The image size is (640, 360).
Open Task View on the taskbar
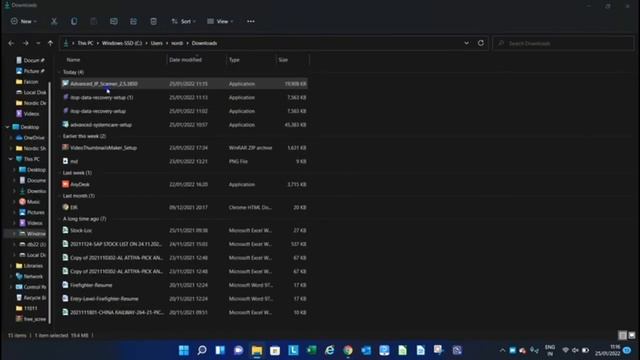click(x=220, y=350)
